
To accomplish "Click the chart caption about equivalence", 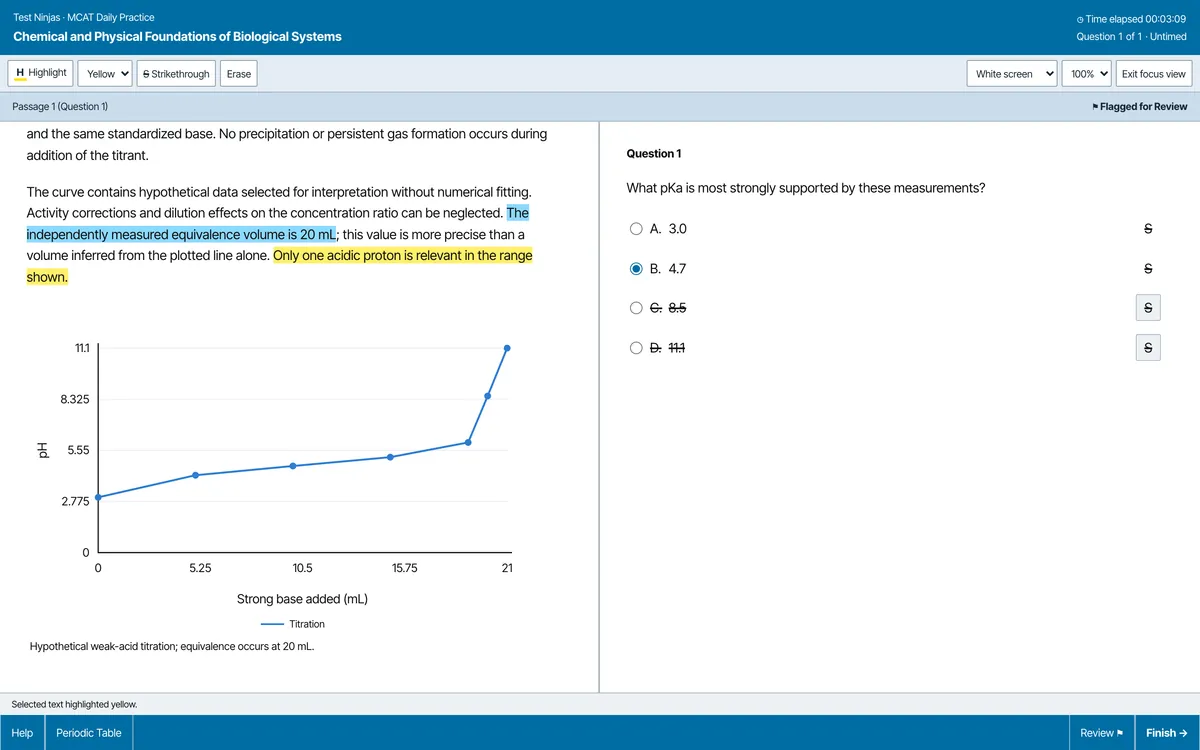I will (x=173, y=647).
